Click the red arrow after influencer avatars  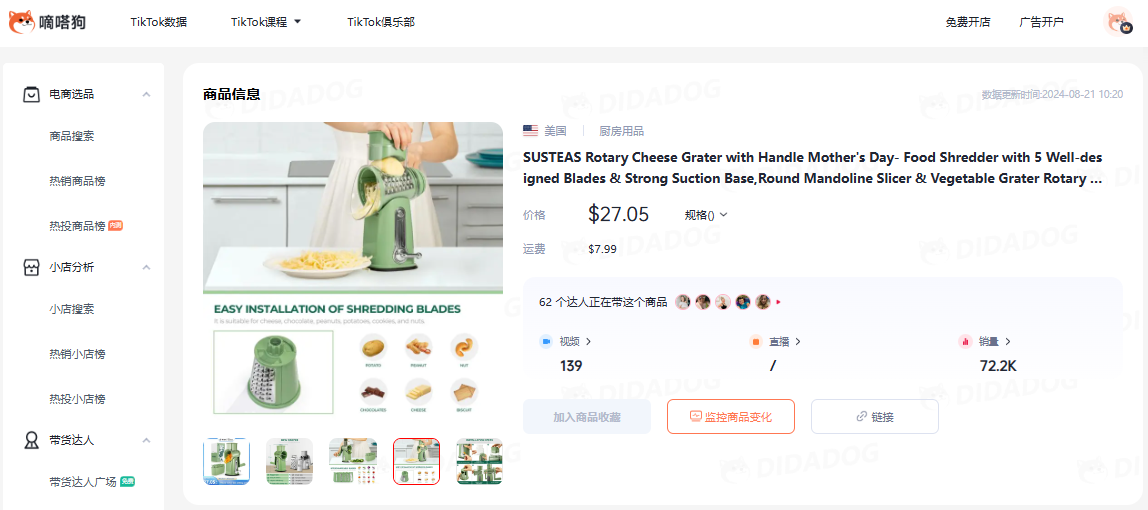coord(778,301)
